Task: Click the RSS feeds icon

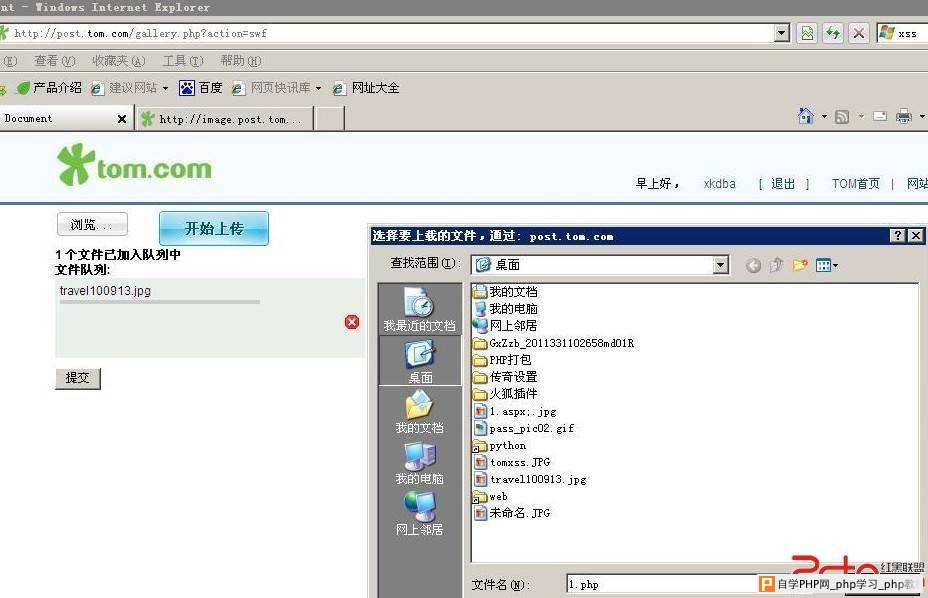Action: coord(842,116)
